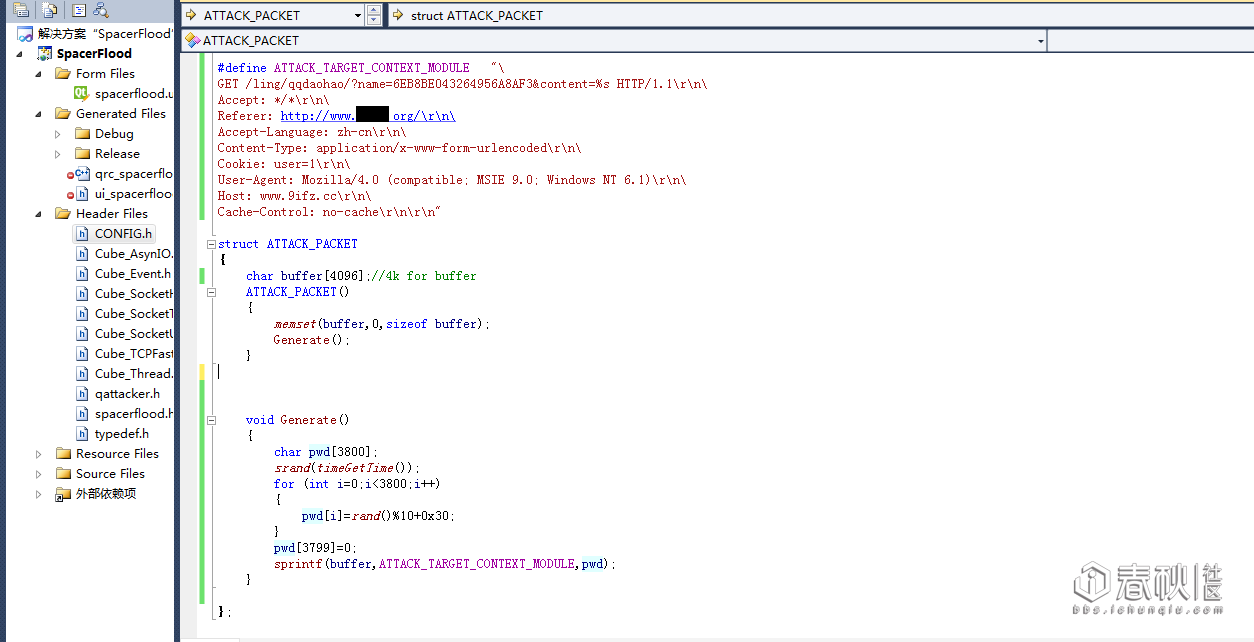Click the Generated Files folder icon
The width and height of the screenshot is (1254, 642).
tap(63, 113)
